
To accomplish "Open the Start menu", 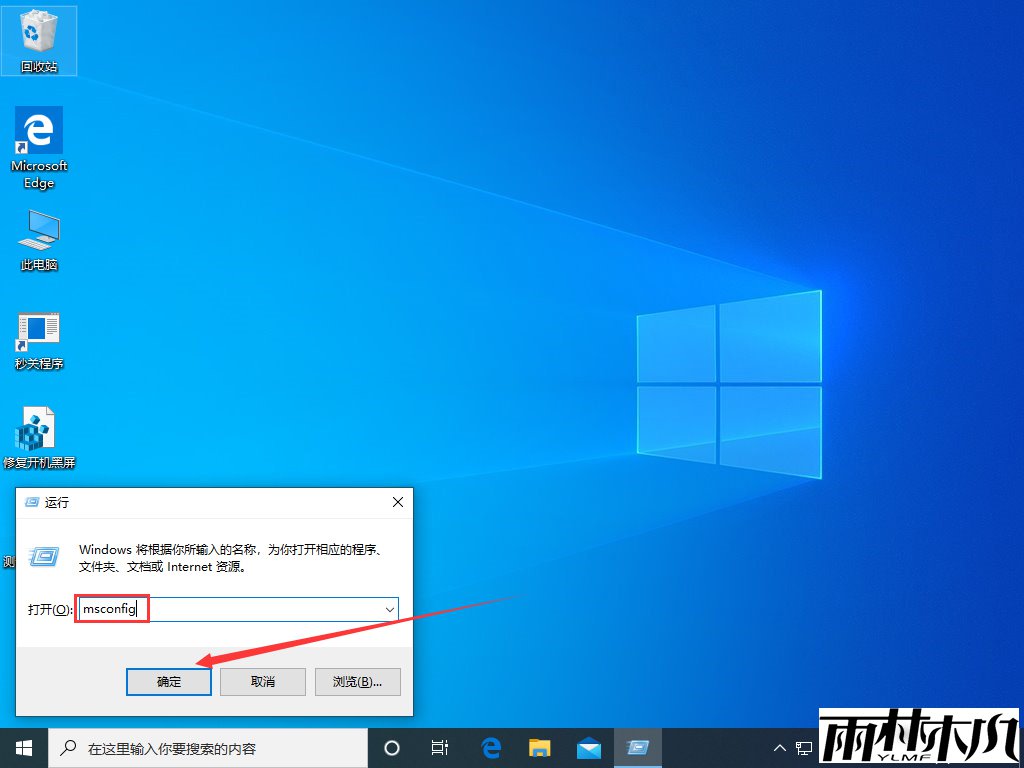I will pos(23,747).
